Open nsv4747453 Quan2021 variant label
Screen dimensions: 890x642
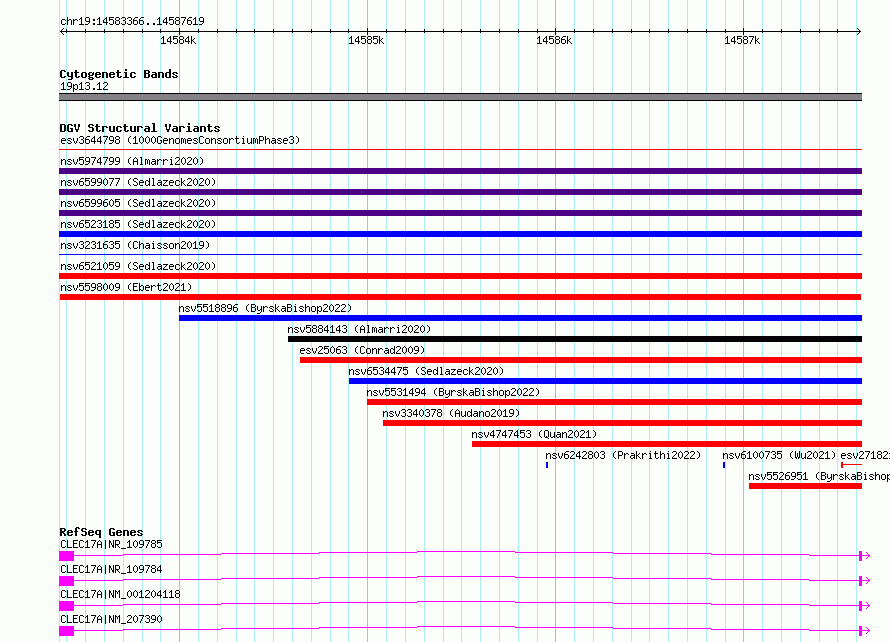534,434
